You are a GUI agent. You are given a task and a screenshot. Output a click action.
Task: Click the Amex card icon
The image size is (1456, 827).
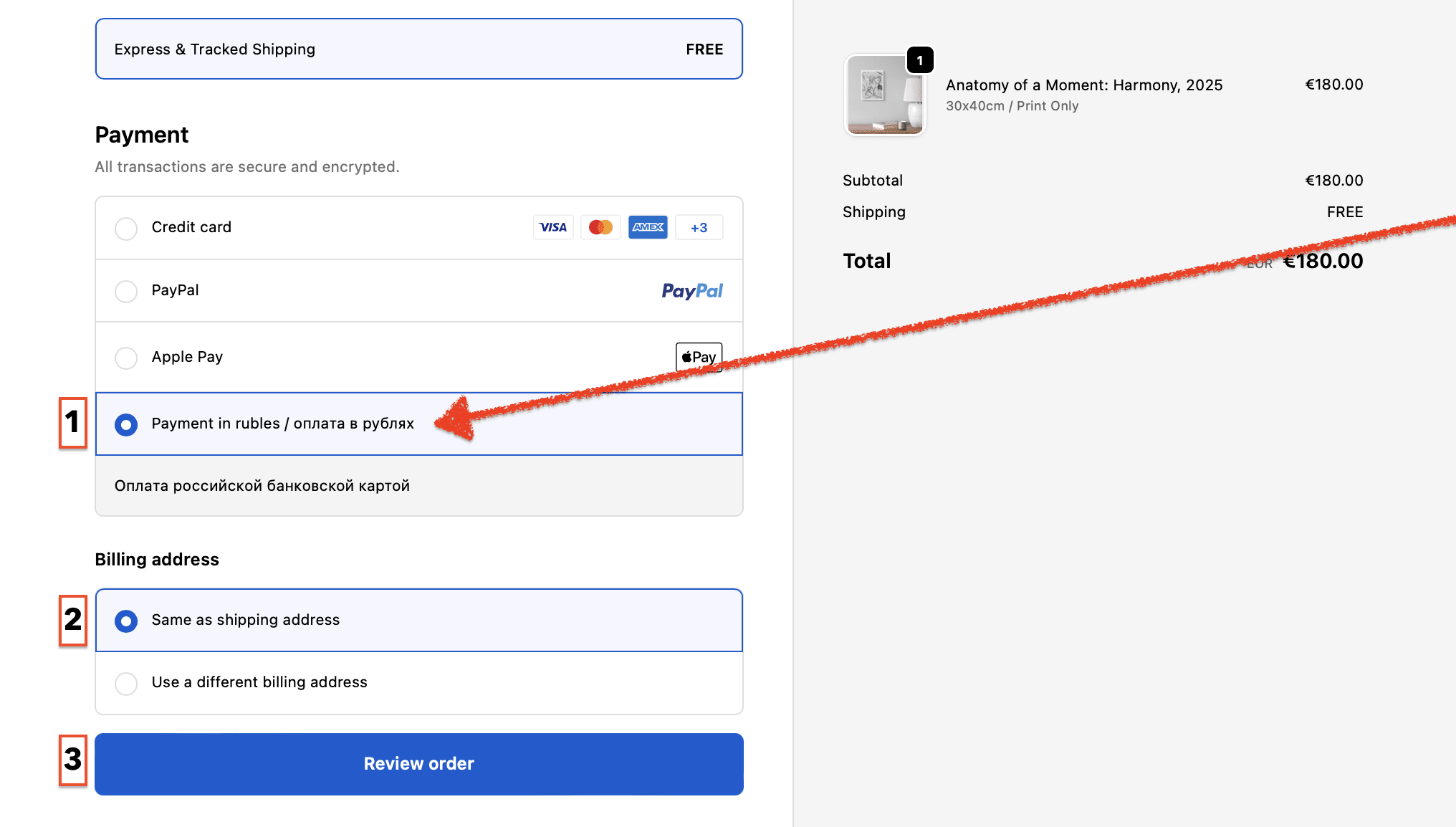pyautogui.click(x=648, y=227)
